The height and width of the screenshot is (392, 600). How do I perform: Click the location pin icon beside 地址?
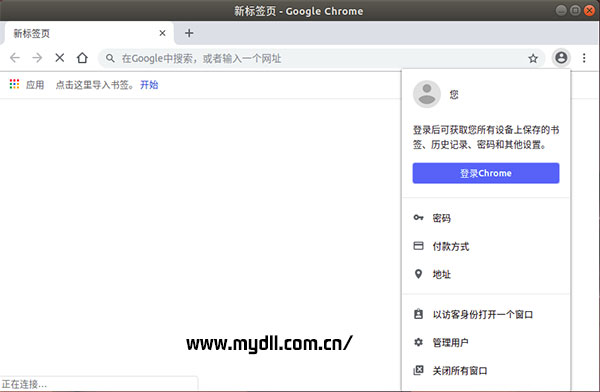(418, 274)
